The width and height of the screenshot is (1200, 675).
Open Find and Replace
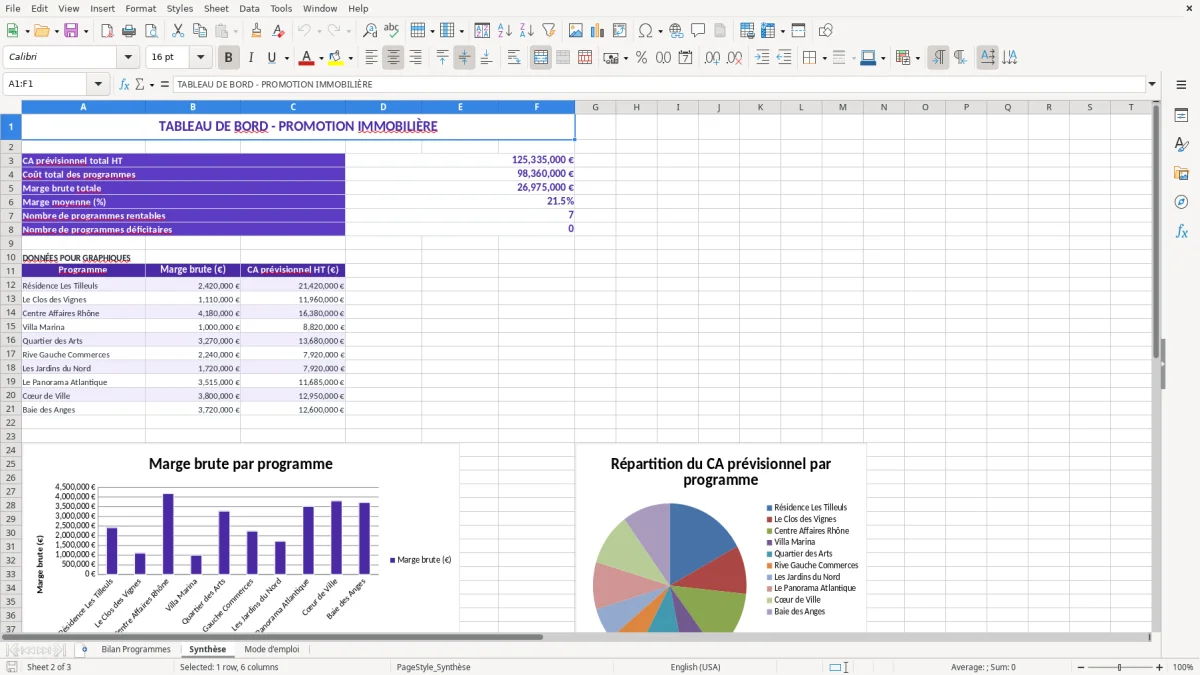coord(370,31)
